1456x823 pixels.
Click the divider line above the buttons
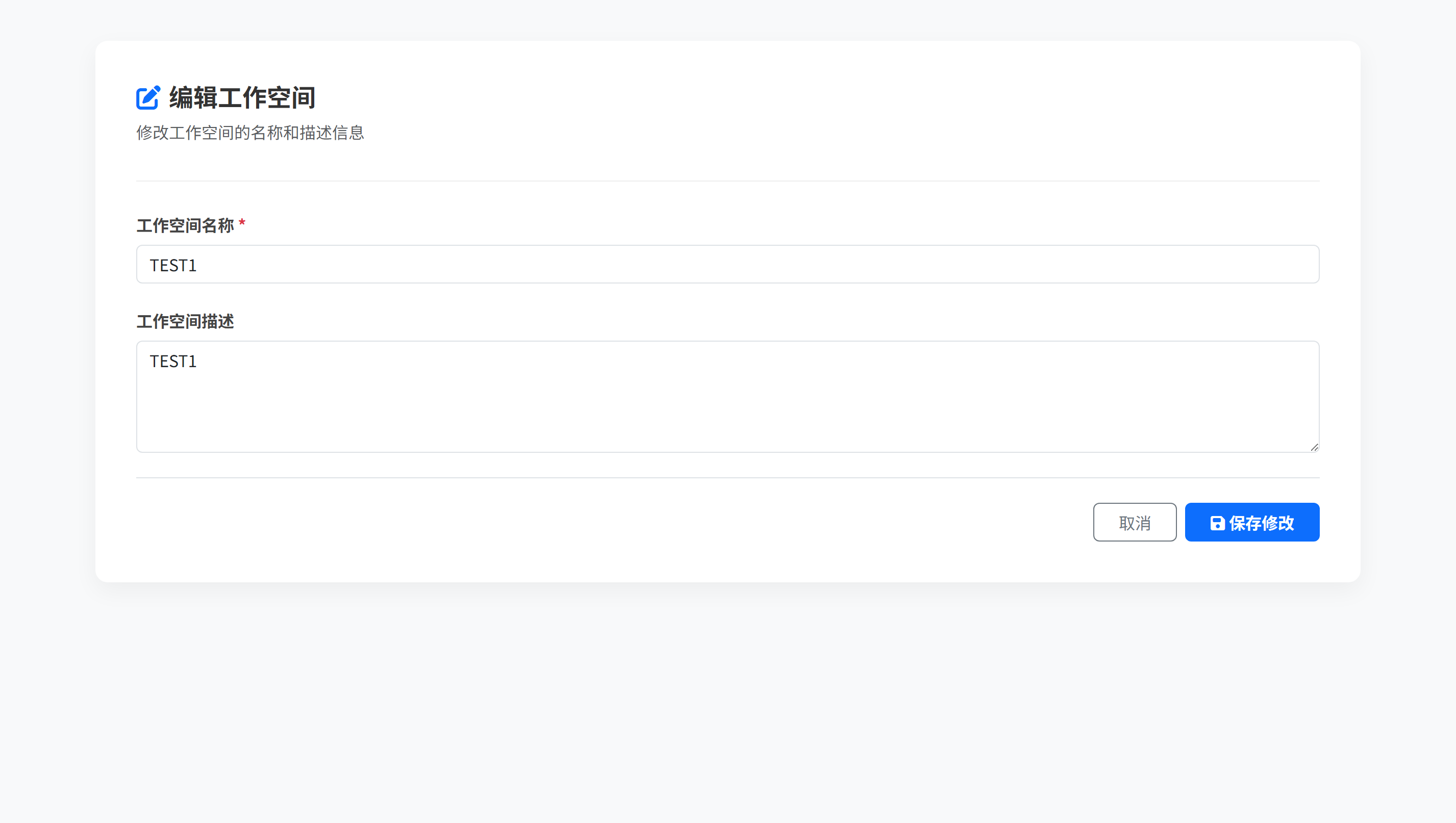[727, 478]
